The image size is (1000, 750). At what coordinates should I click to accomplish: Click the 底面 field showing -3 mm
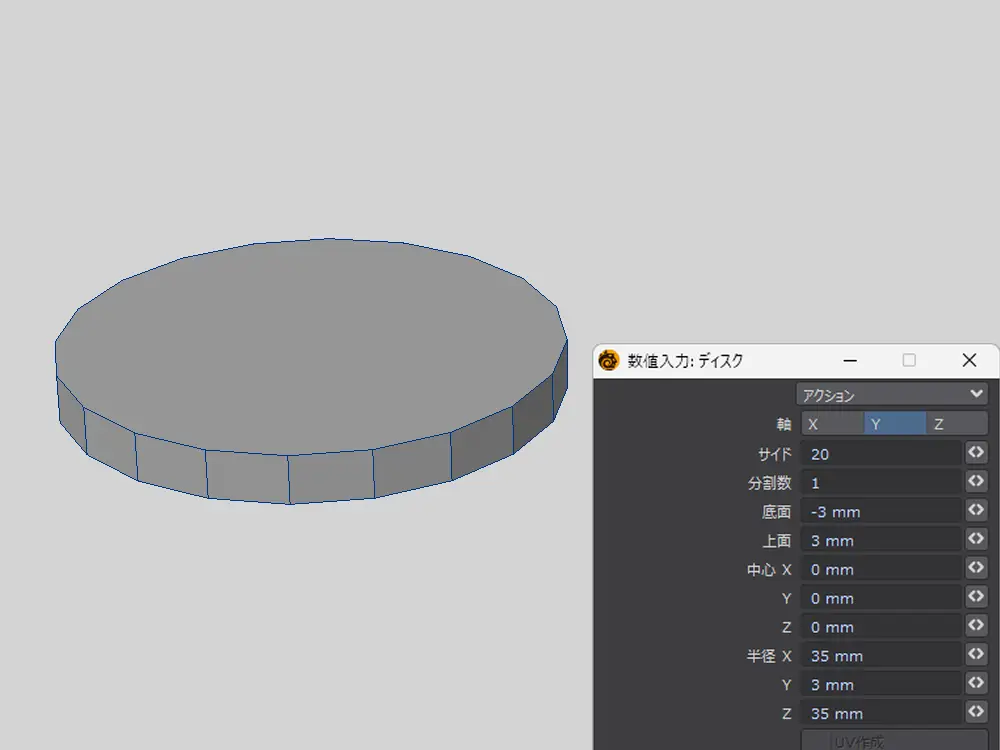click(881, 512)
